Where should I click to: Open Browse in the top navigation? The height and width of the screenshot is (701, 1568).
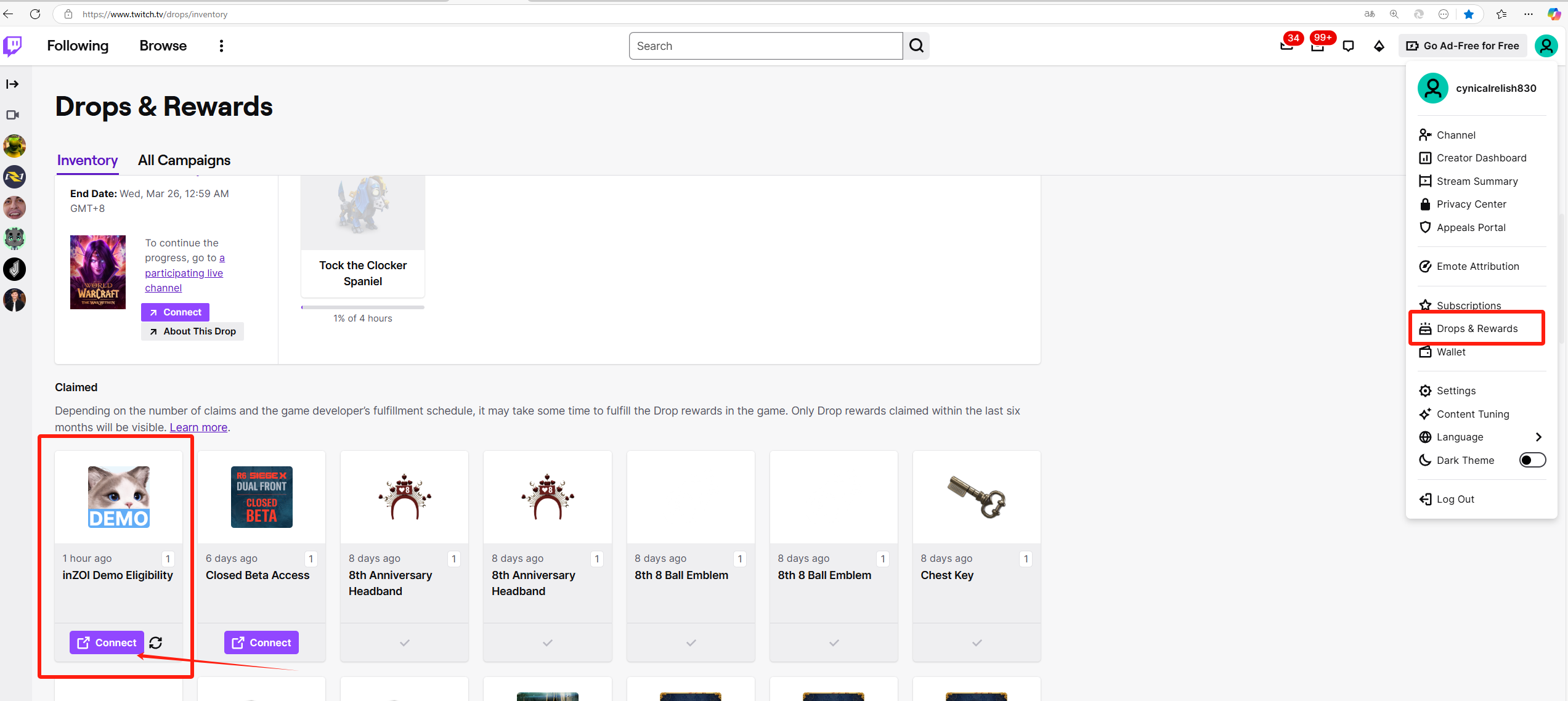point(163,46)
